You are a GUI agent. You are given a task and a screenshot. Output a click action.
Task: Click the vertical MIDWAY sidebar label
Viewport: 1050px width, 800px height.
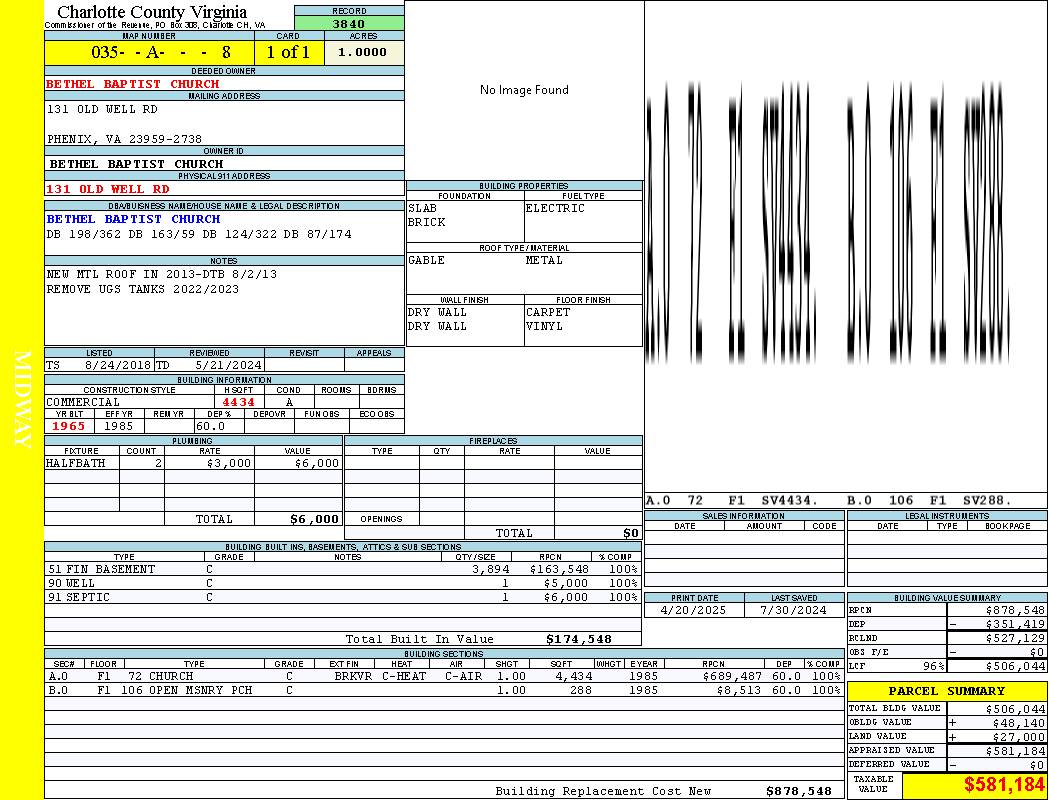(22, 398)
